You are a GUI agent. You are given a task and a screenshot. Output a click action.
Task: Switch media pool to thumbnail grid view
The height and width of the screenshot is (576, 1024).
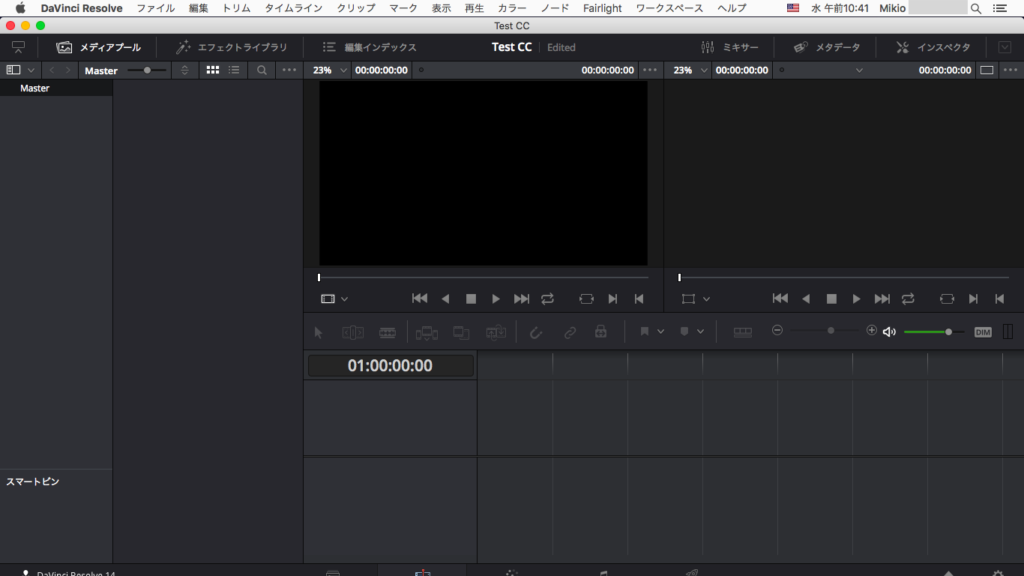(212, 71)
